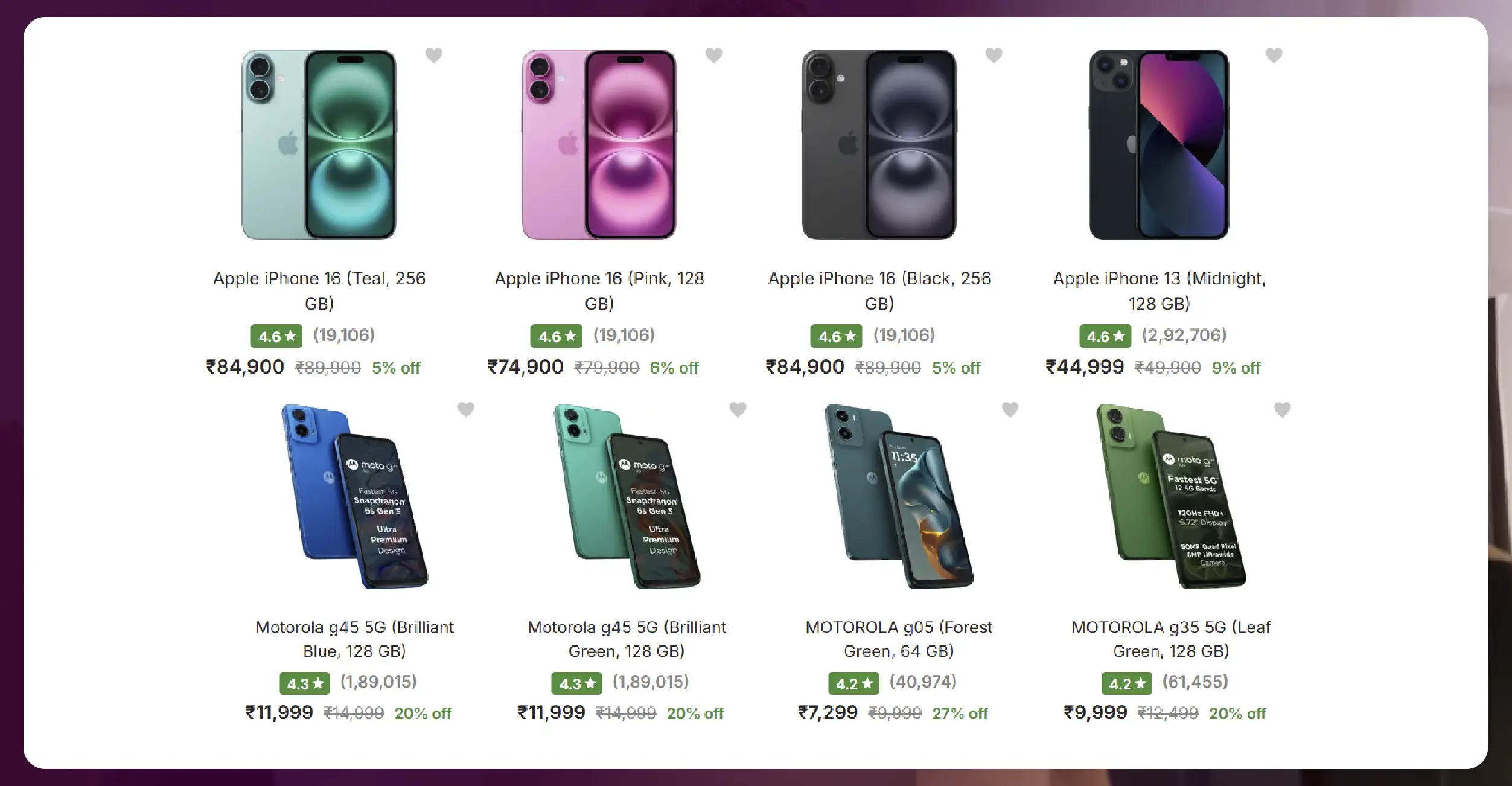
Task: Click 4.2 rating badge on MOTOROLA g05
Action: 853,683
